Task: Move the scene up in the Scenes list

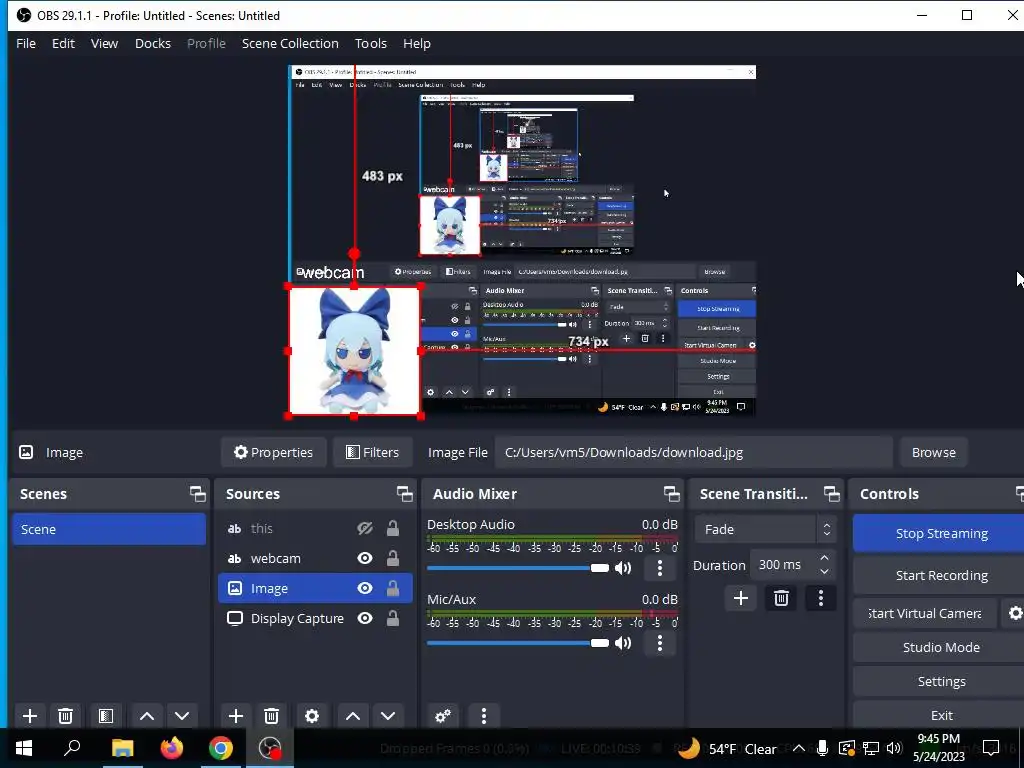Action: click(147, 716)
